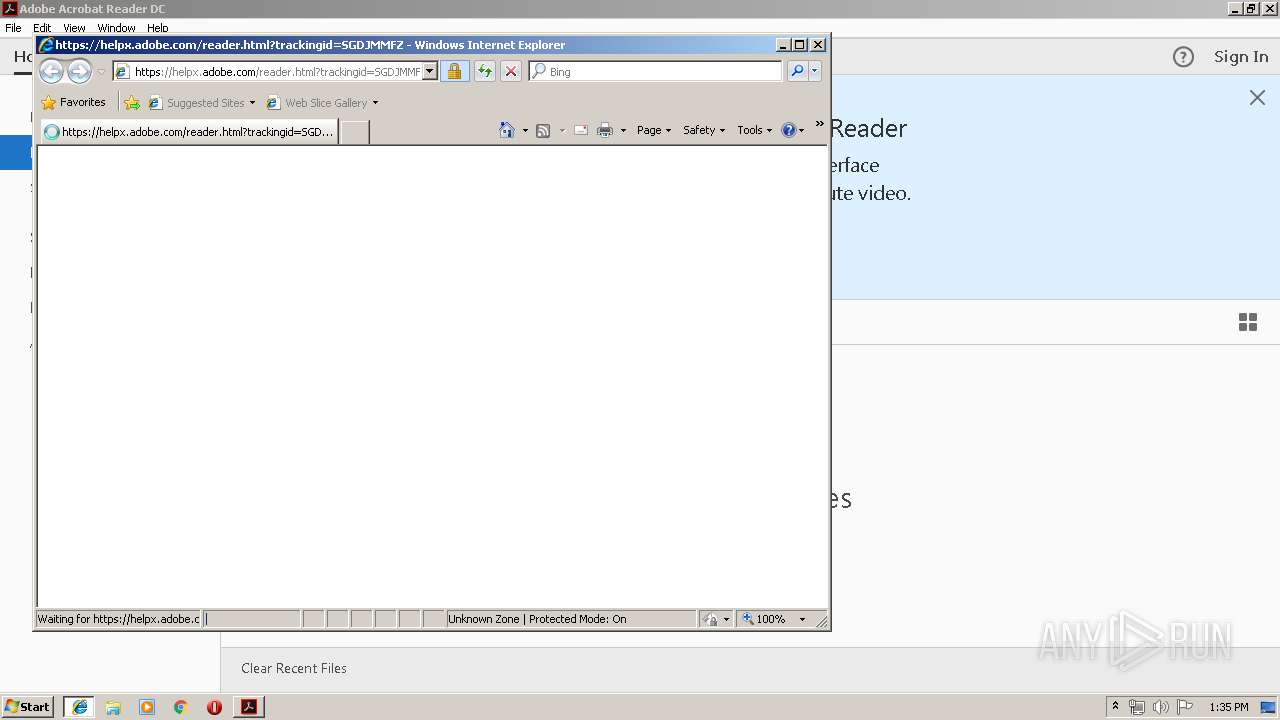Click the IE Home icon
The width and height of the screenshot is (1280, 720).
coord(507,130)
